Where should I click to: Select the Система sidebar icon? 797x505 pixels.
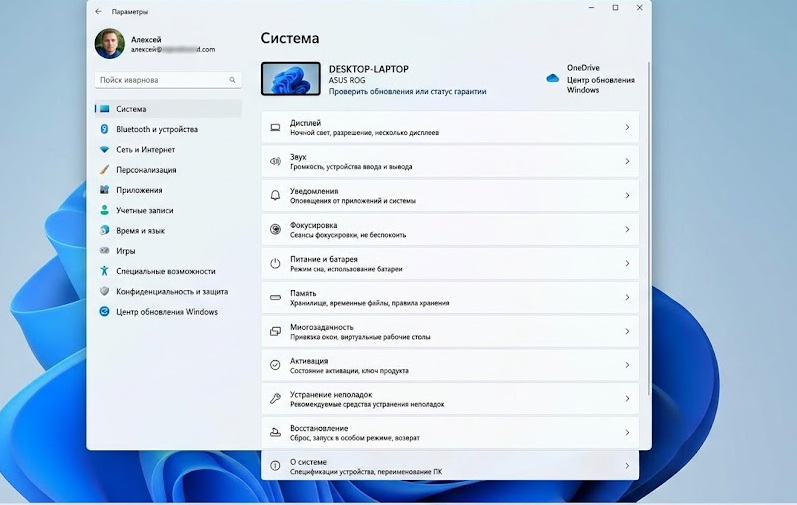click(105, 109)
